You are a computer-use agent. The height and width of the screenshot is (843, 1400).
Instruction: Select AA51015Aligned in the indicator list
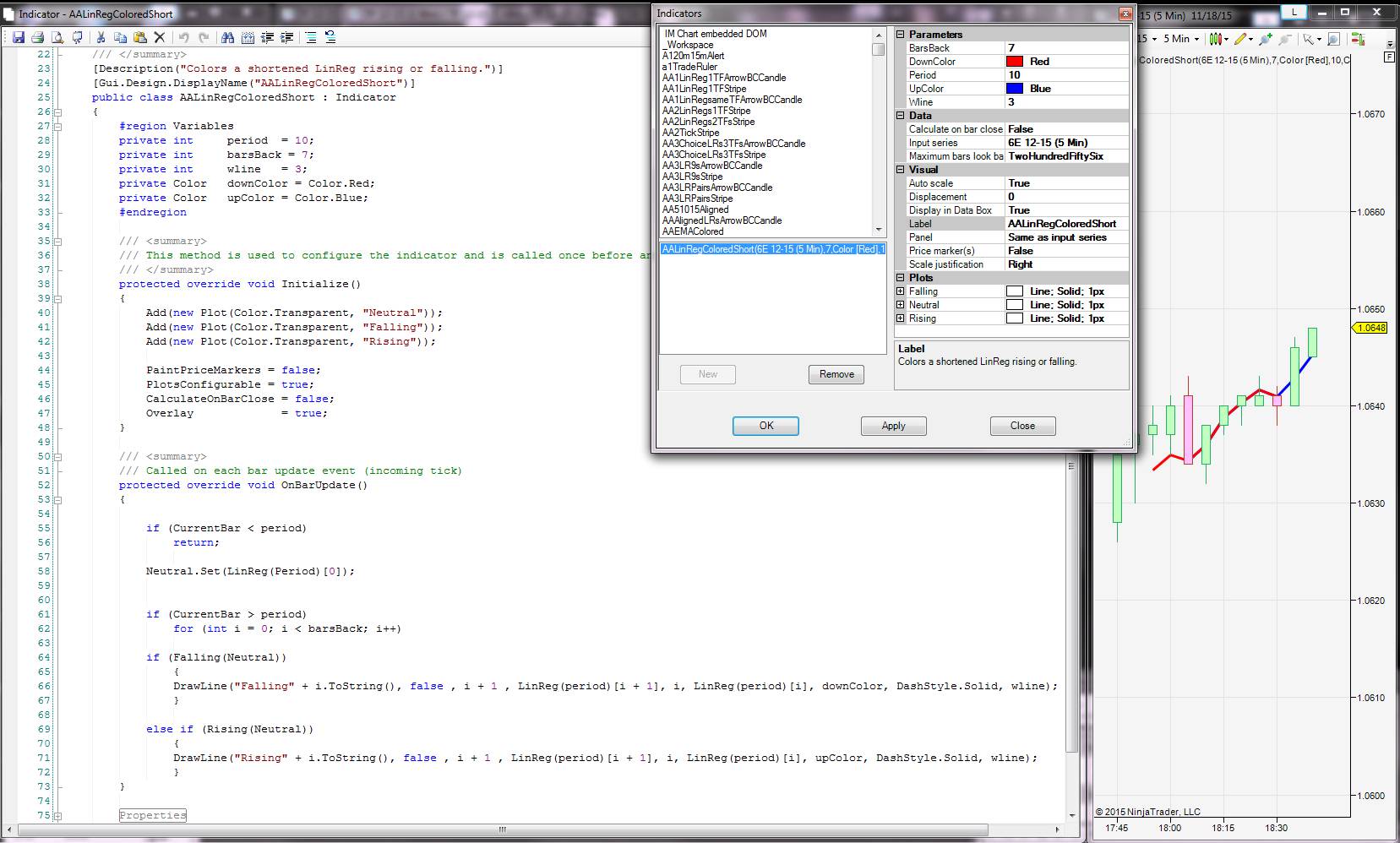(695, 209)
